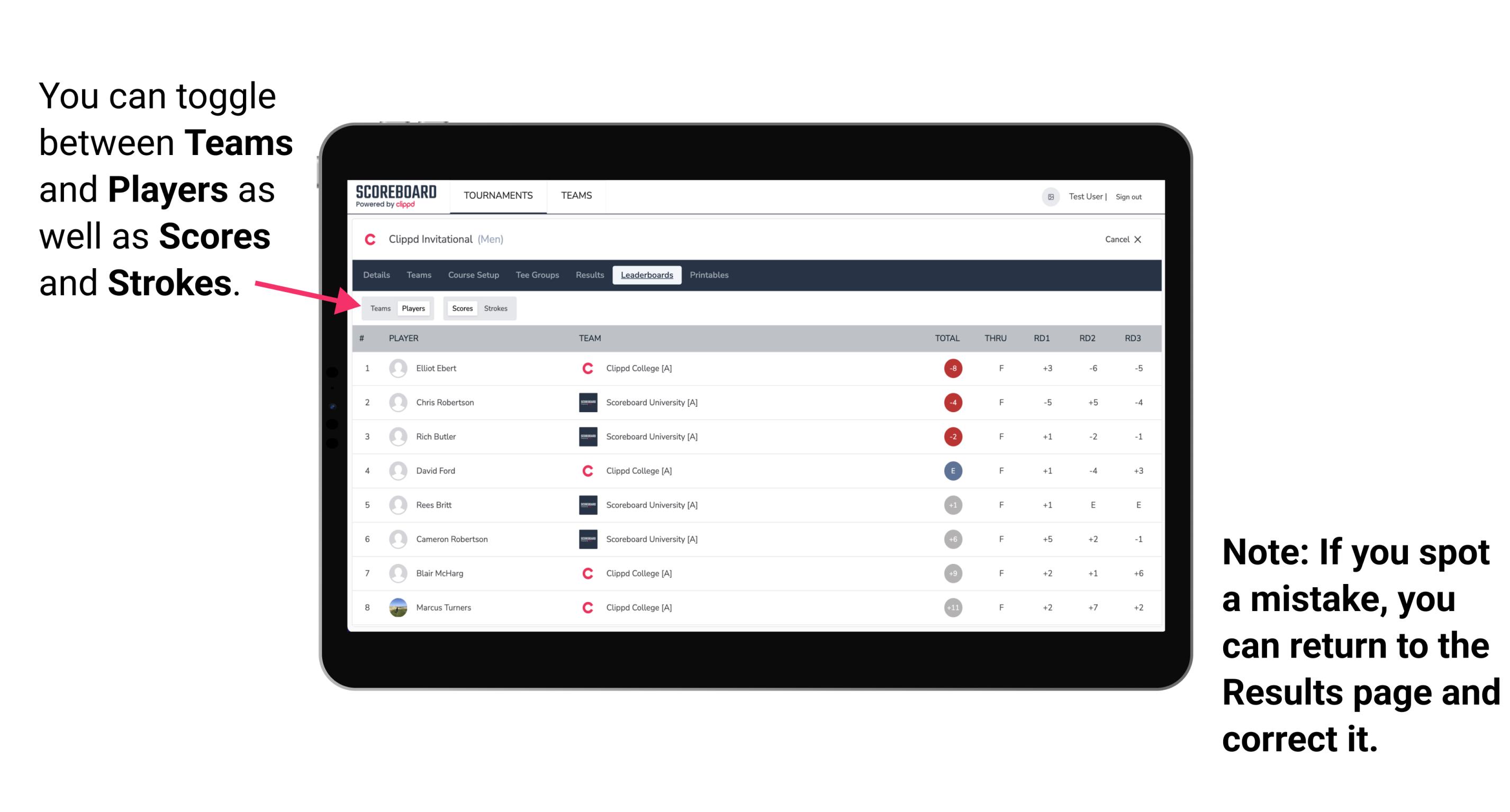Toggle to Teams leaderboard view

(x=380, y=308)
